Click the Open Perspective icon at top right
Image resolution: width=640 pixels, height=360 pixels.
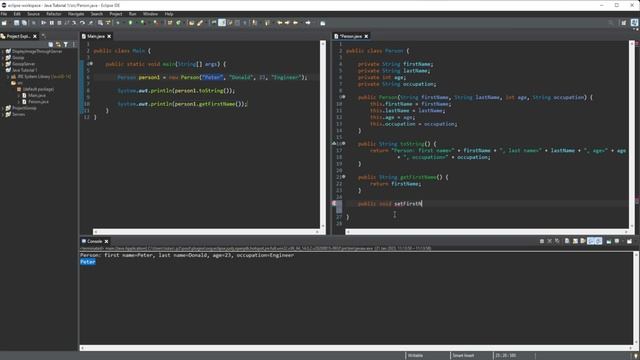coord(624,23)
